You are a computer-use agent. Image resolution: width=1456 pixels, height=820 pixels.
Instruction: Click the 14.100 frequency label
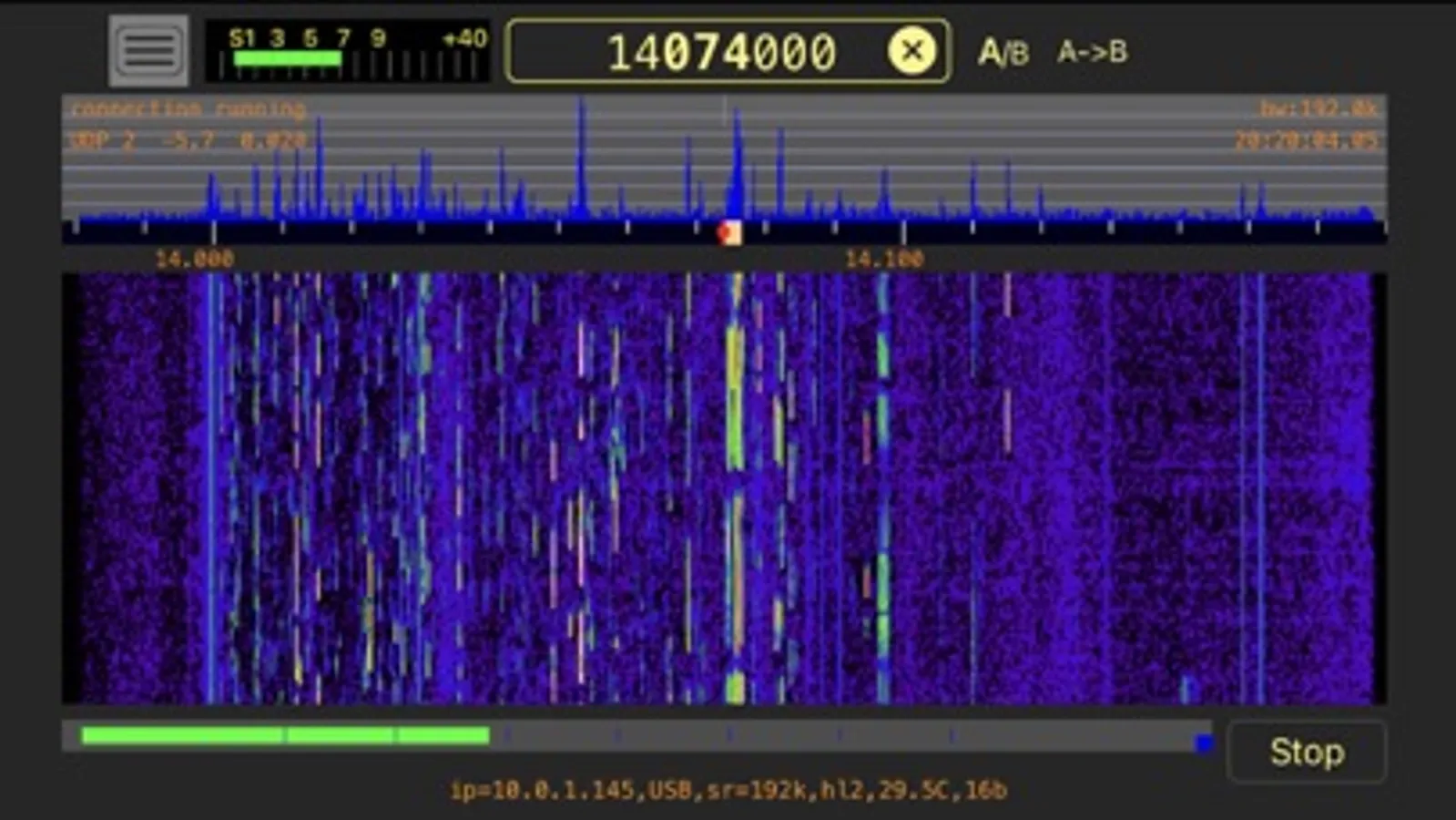click(x=884, y=260)
